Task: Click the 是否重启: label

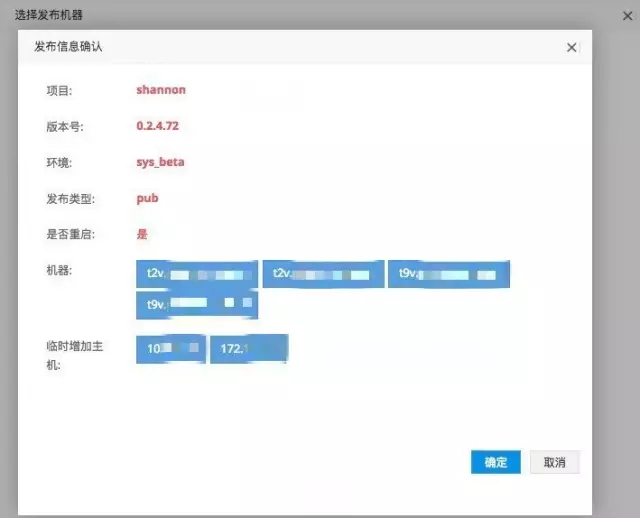Action: click(71, 234)
